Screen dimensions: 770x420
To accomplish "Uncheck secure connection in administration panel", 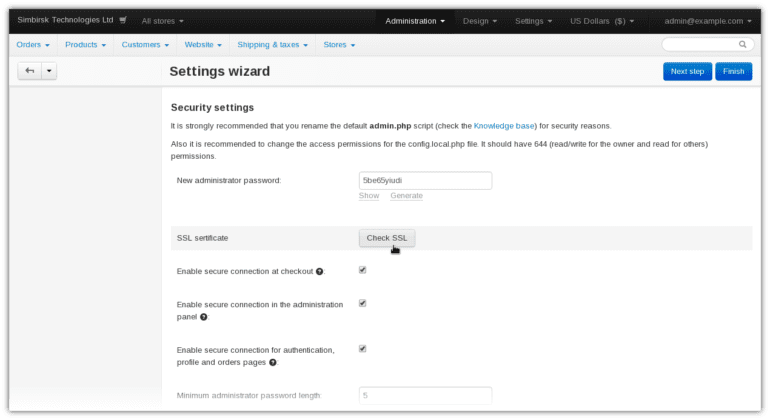I will click(x=362, y=303).
